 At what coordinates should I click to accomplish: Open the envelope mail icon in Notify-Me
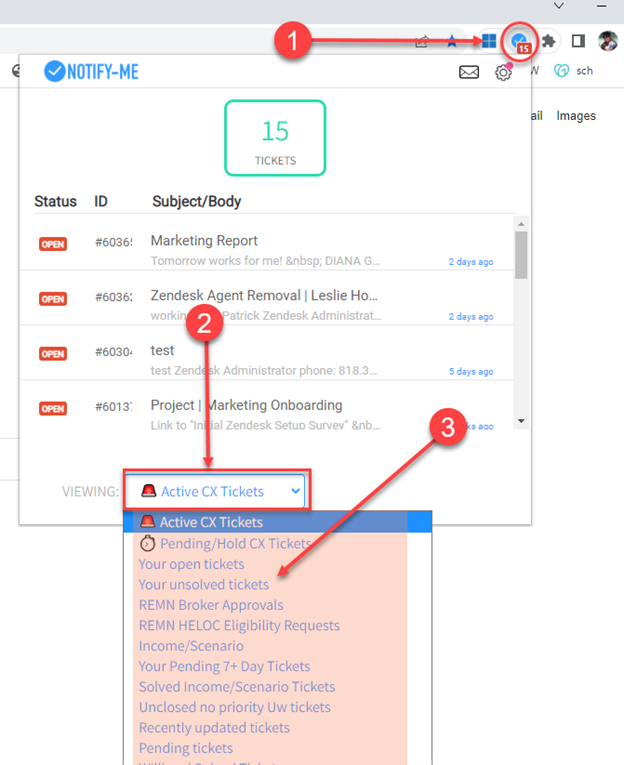[x=469, y=72]
